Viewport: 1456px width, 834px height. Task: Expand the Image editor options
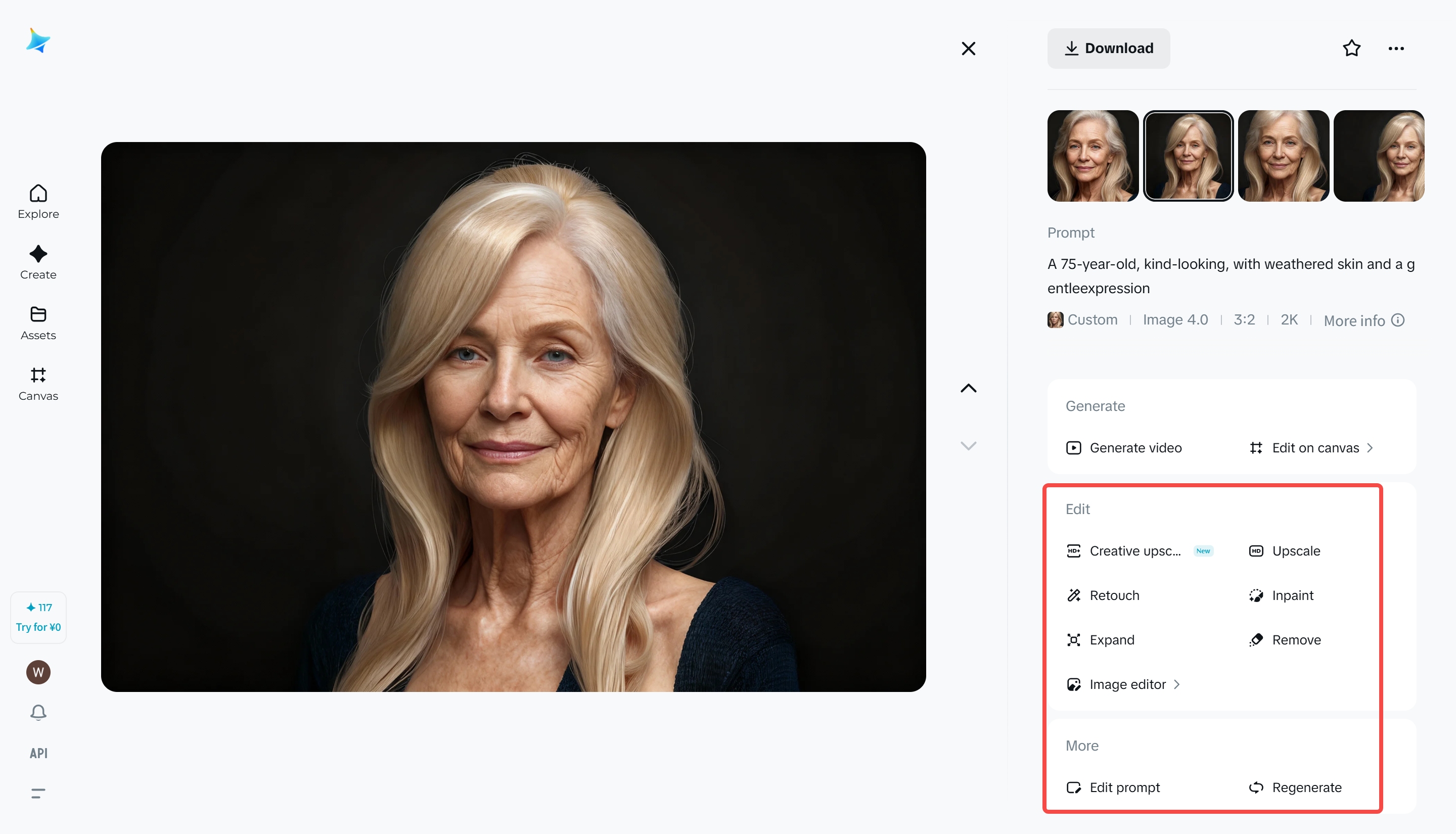pos(1127,684)
